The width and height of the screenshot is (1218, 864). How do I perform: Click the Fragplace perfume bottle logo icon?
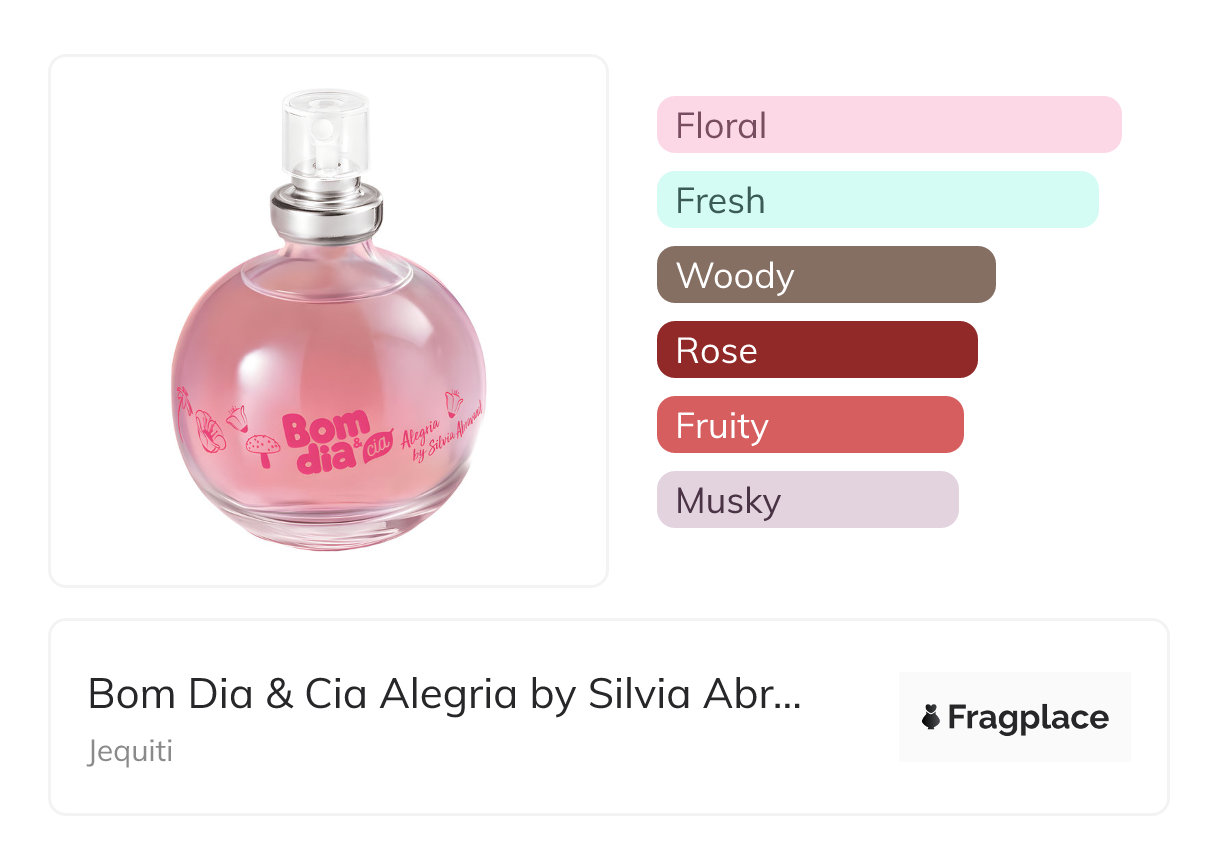pos(931,718)
